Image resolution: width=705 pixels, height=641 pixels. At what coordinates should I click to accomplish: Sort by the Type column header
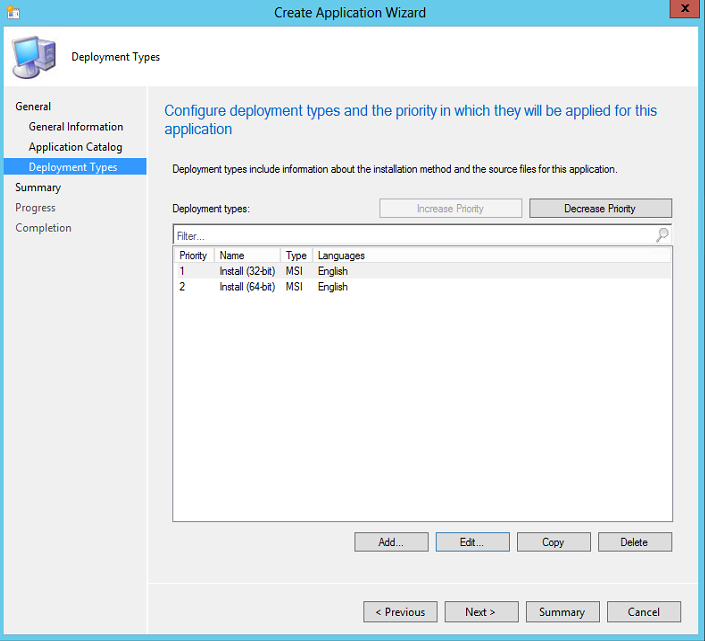(x=296, y=255)
